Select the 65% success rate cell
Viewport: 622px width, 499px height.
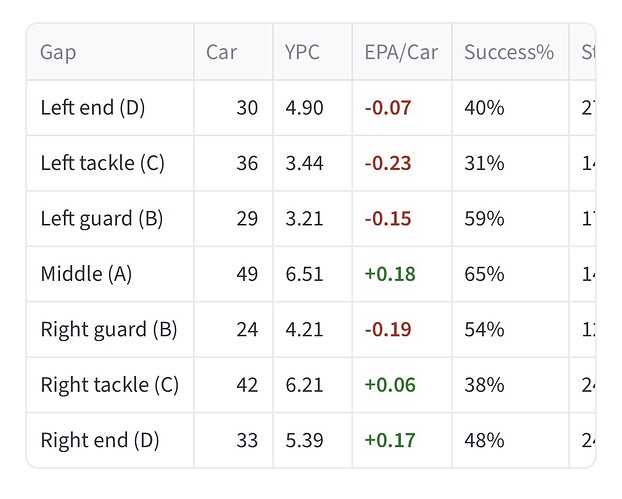[484, 273]
